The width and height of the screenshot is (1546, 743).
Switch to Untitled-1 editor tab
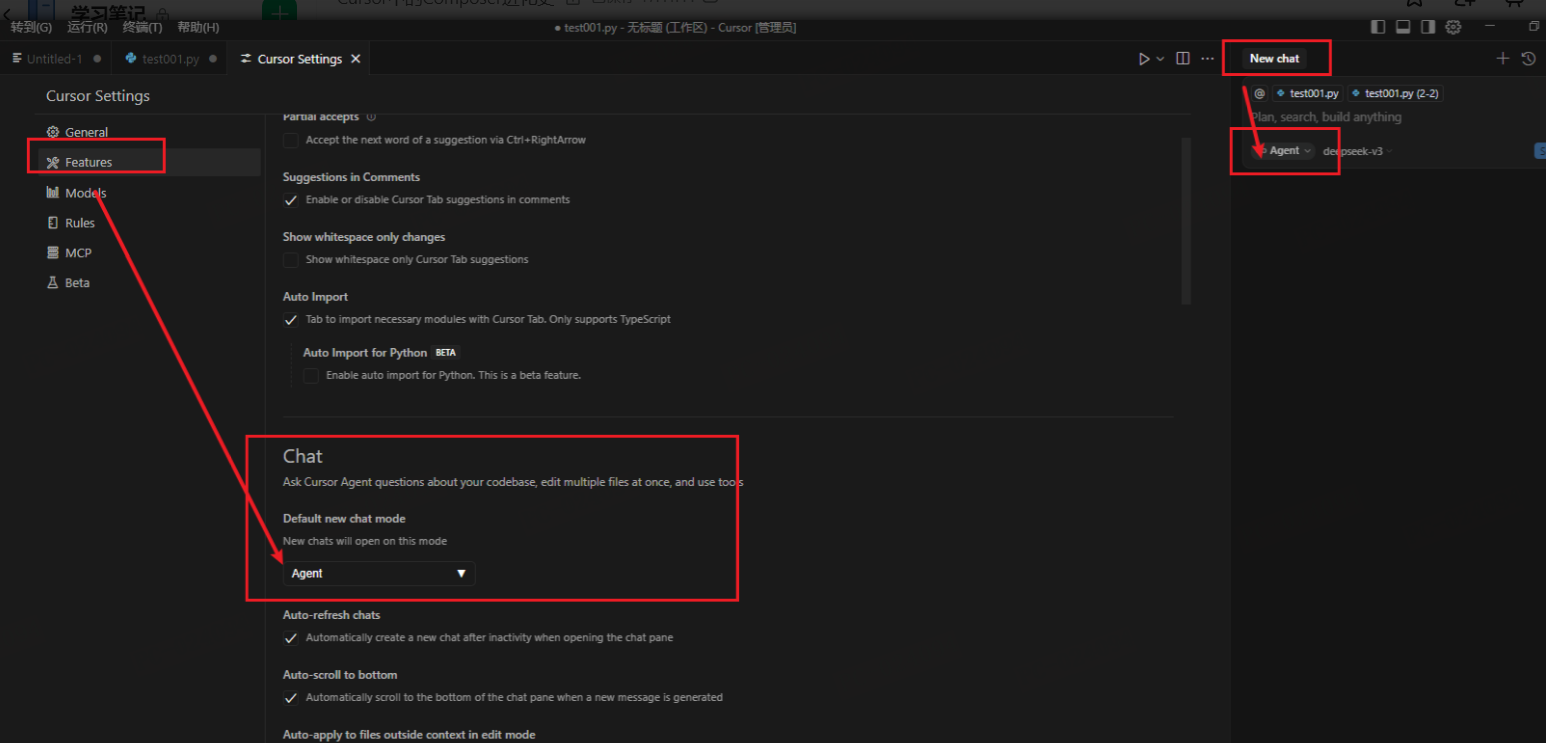[56, 59]
